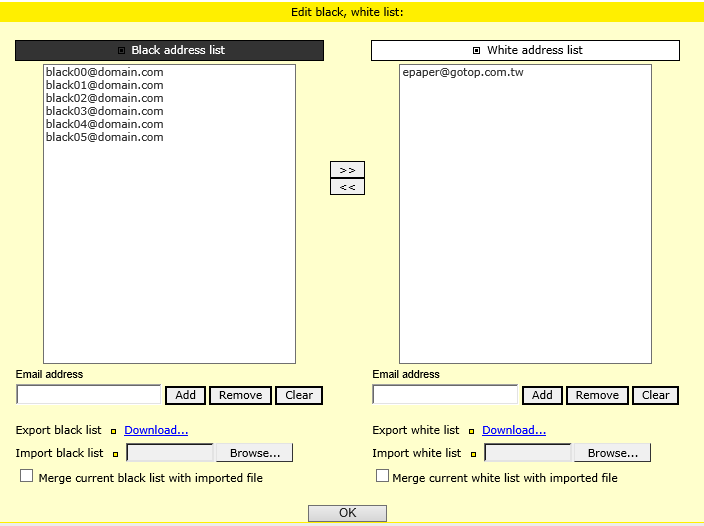The height and width of the screenshot is (526, 704).
Task: Enable Merge current white list with imported file
Action: [x=382, y=477]
